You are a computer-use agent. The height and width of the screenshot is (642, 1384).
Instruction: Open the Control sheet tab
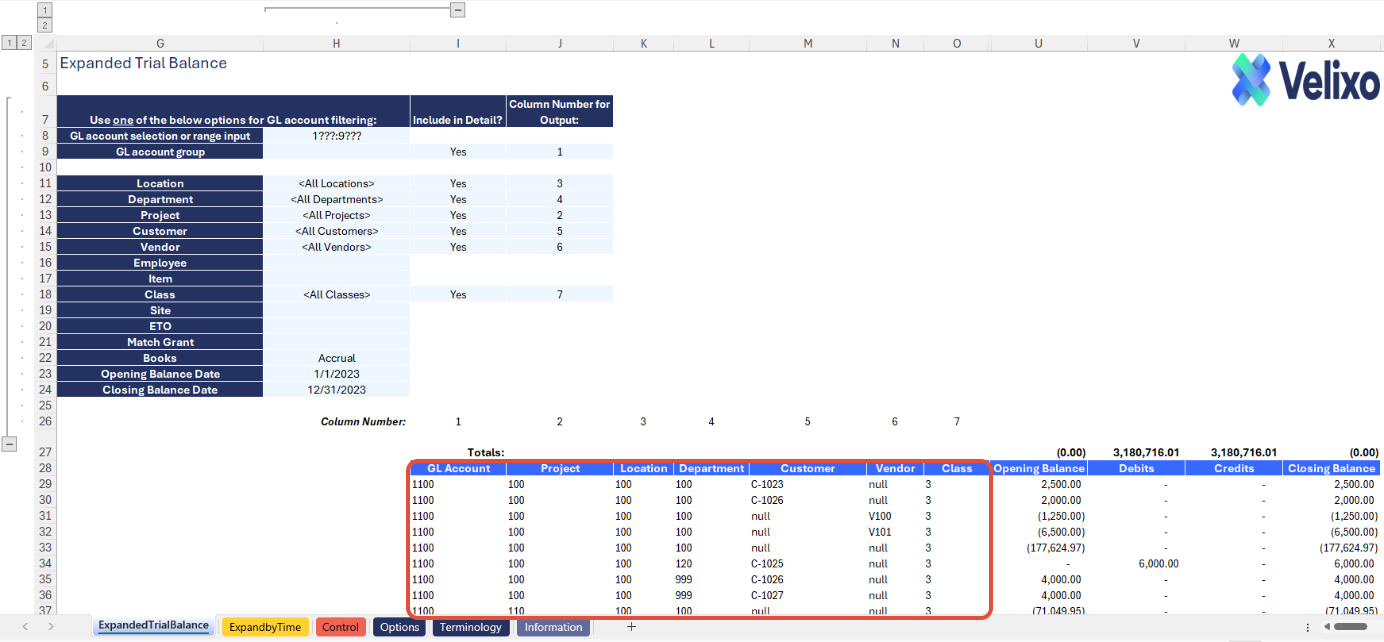click(341, 627)
